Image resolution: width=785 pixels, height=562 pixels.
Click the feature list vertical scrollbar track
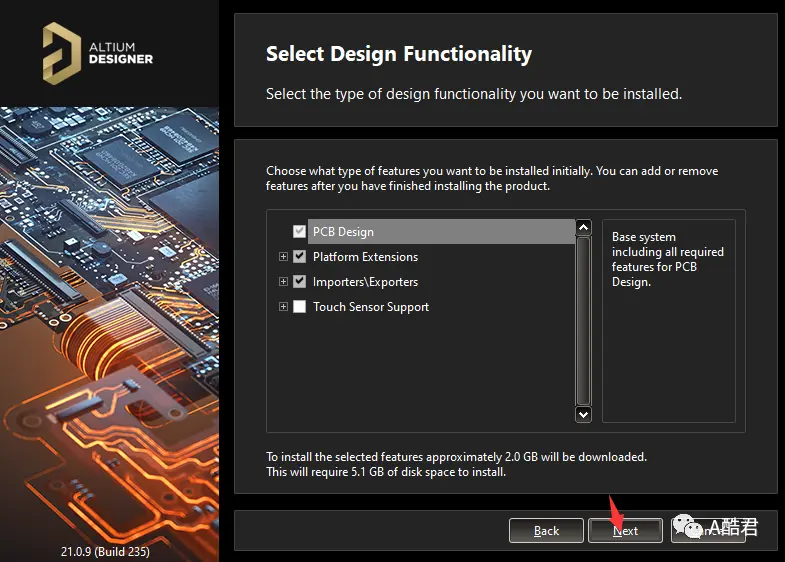coord(583,321)
